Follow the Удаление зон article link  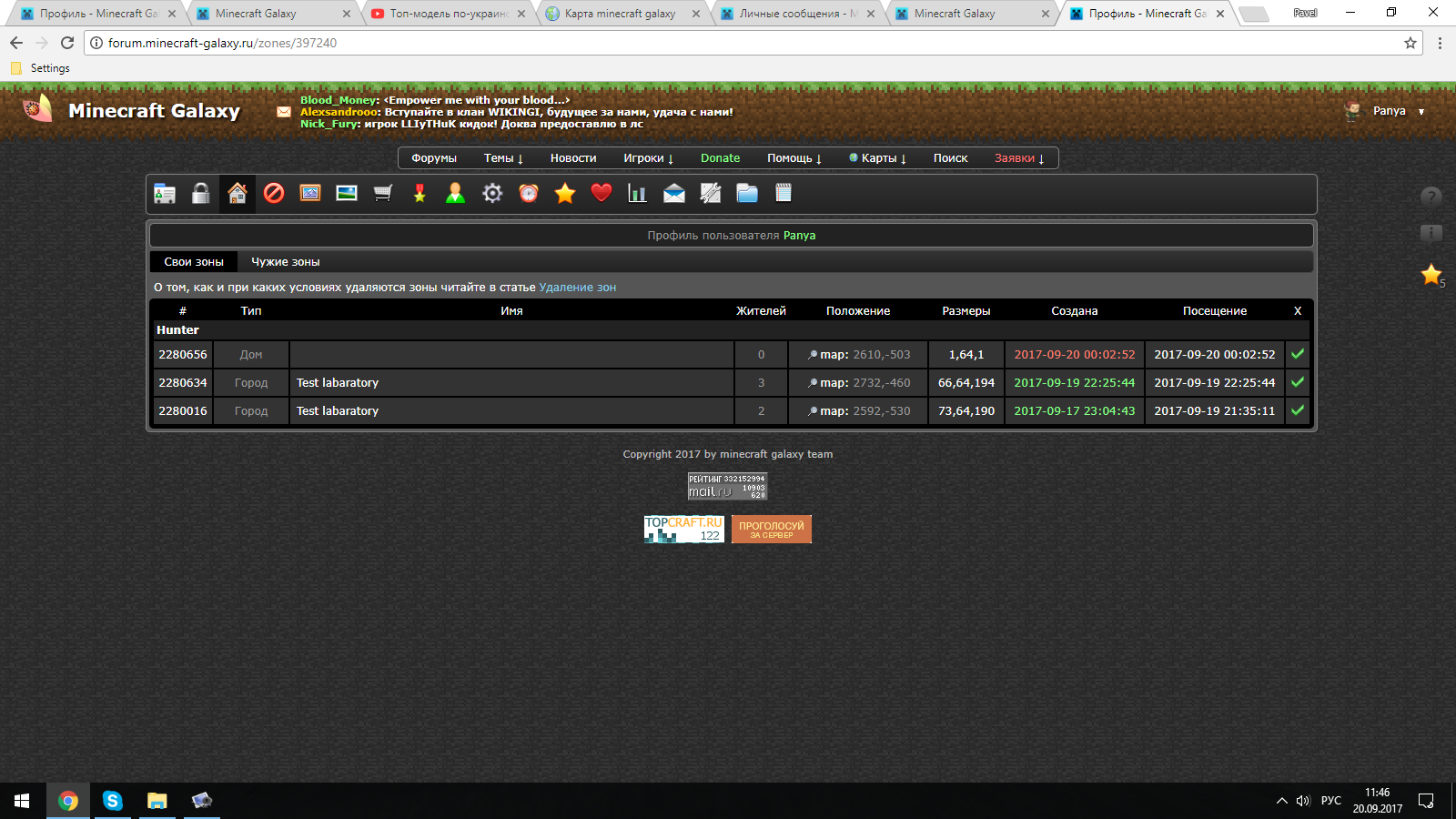[577, 288]
